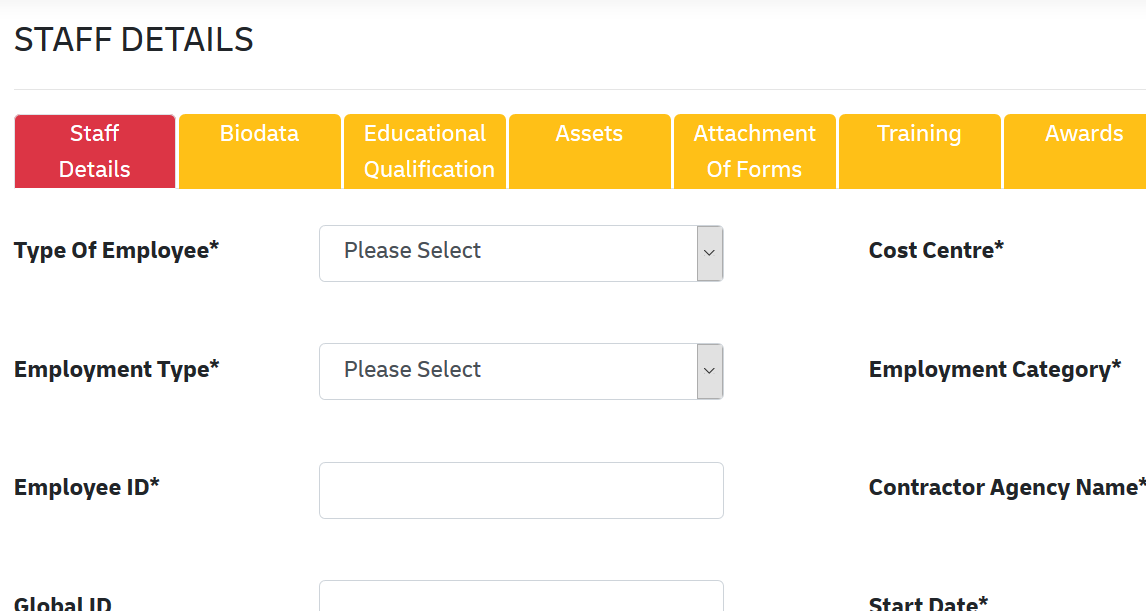Click the STAFF DETAILS page heading

134,40
